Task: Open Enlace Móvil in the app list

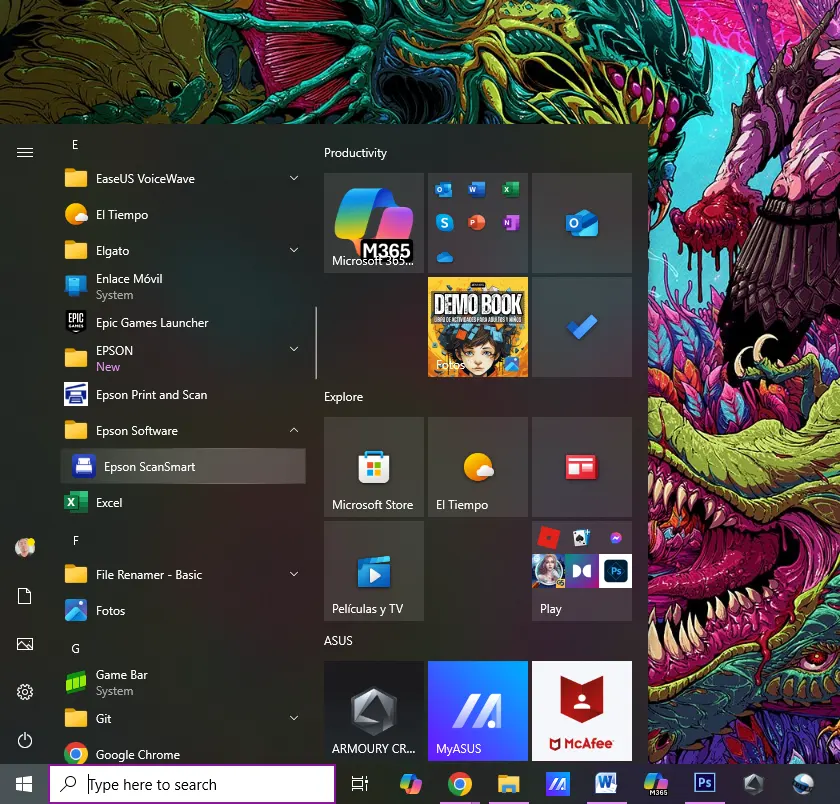Action: [x=183, y=287]
